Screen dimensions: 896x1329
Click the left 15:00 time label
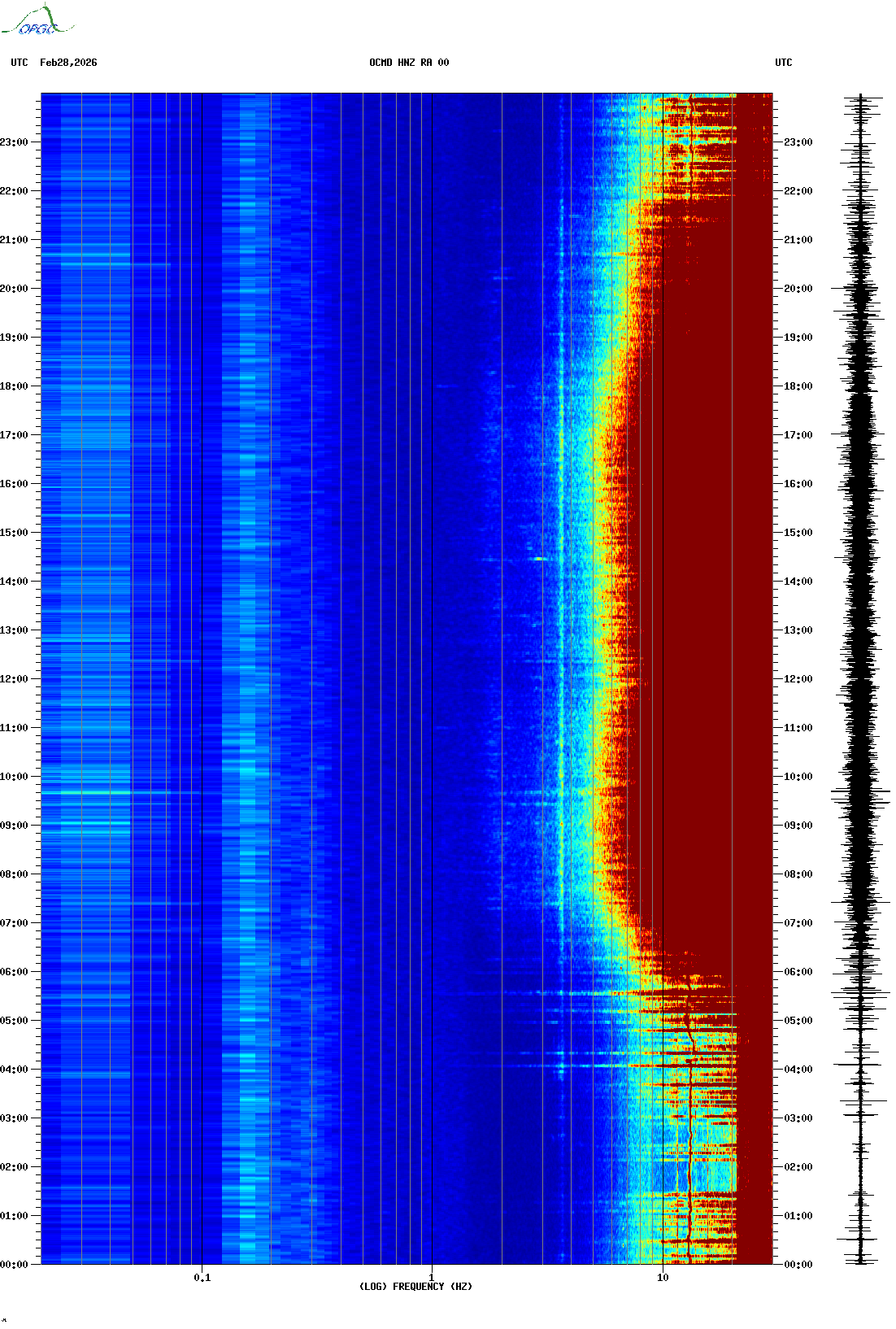click(14, 533)
